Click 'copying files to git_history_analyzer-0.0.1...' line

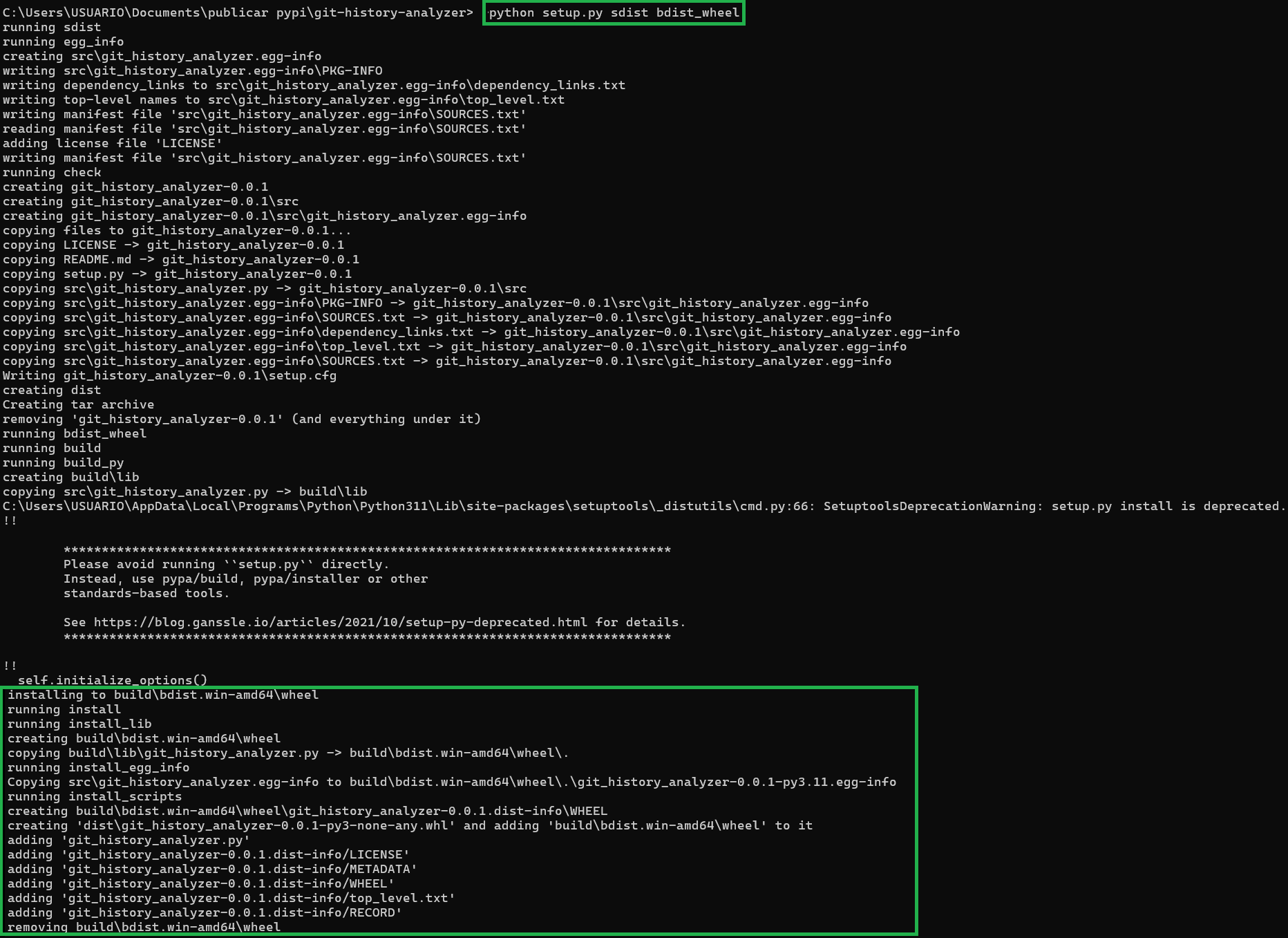coord(177,230)
